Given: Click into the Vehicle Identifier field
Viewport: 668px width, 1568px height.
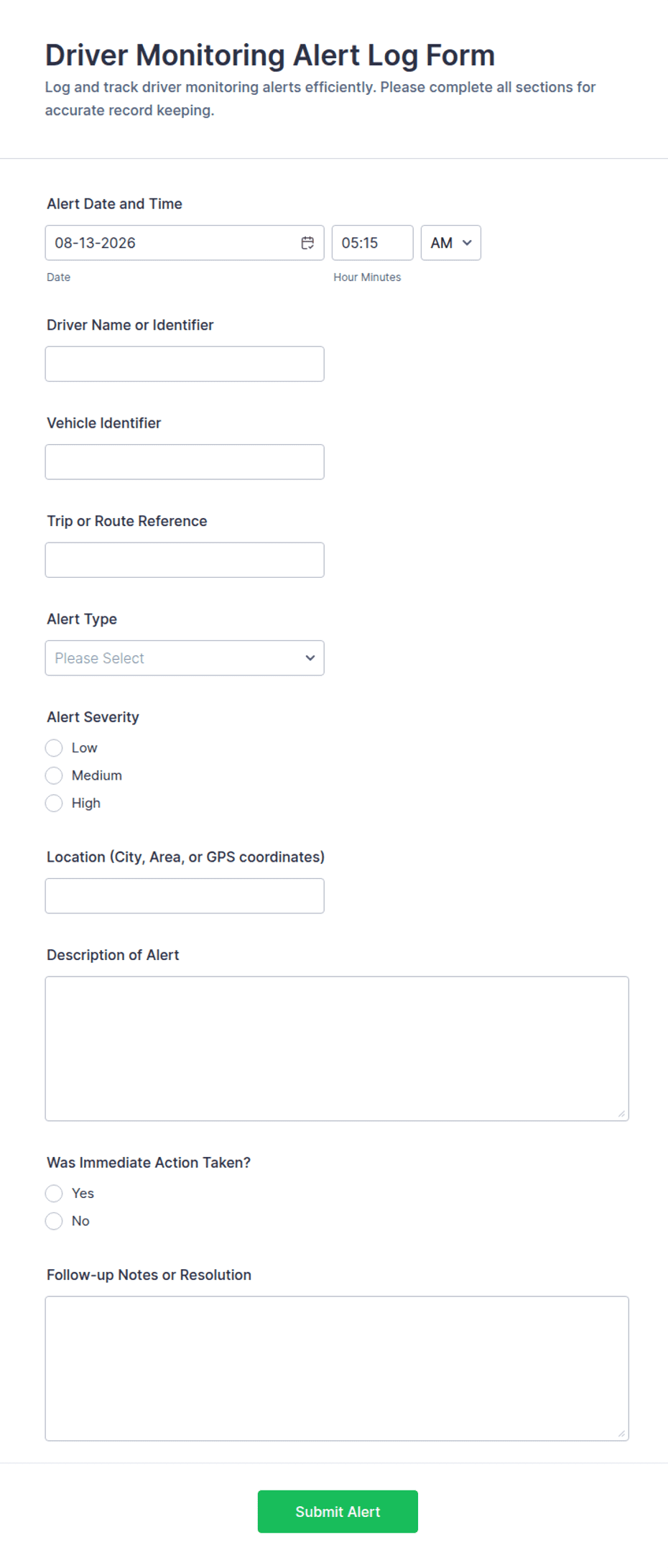Looking at the screenshot, I should pos(185,462).
